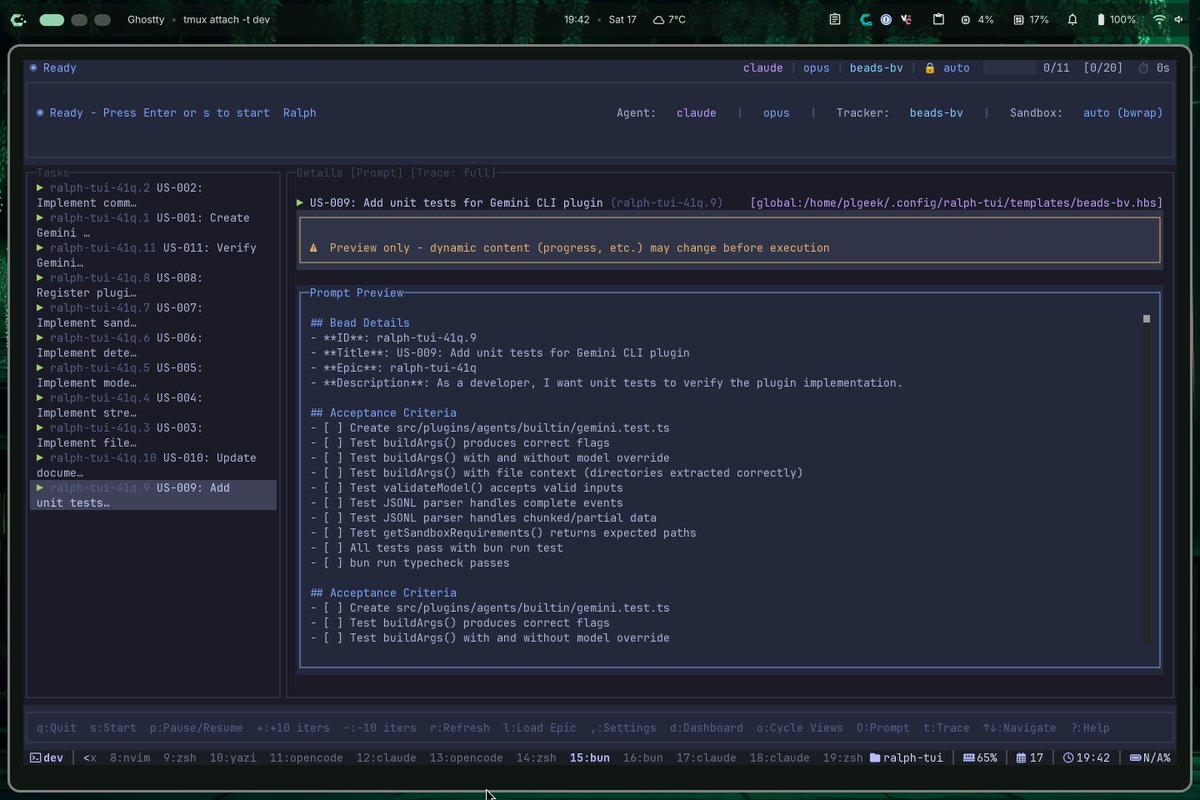Click the ralph-tui folder icon in status bar
This screenshot has height=800, width=1200.
click(x=875, y=758)
